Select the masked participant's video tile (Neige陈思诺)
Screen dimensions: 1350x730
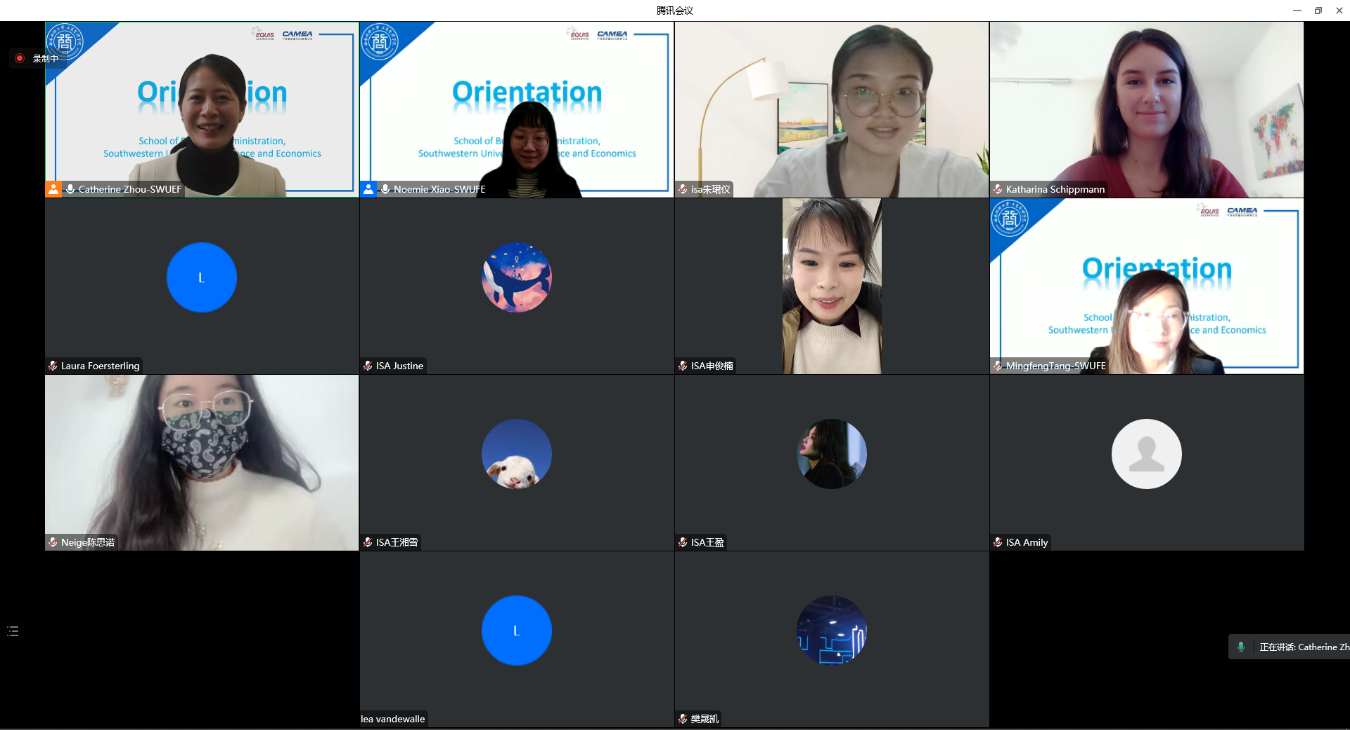point(201,460)
